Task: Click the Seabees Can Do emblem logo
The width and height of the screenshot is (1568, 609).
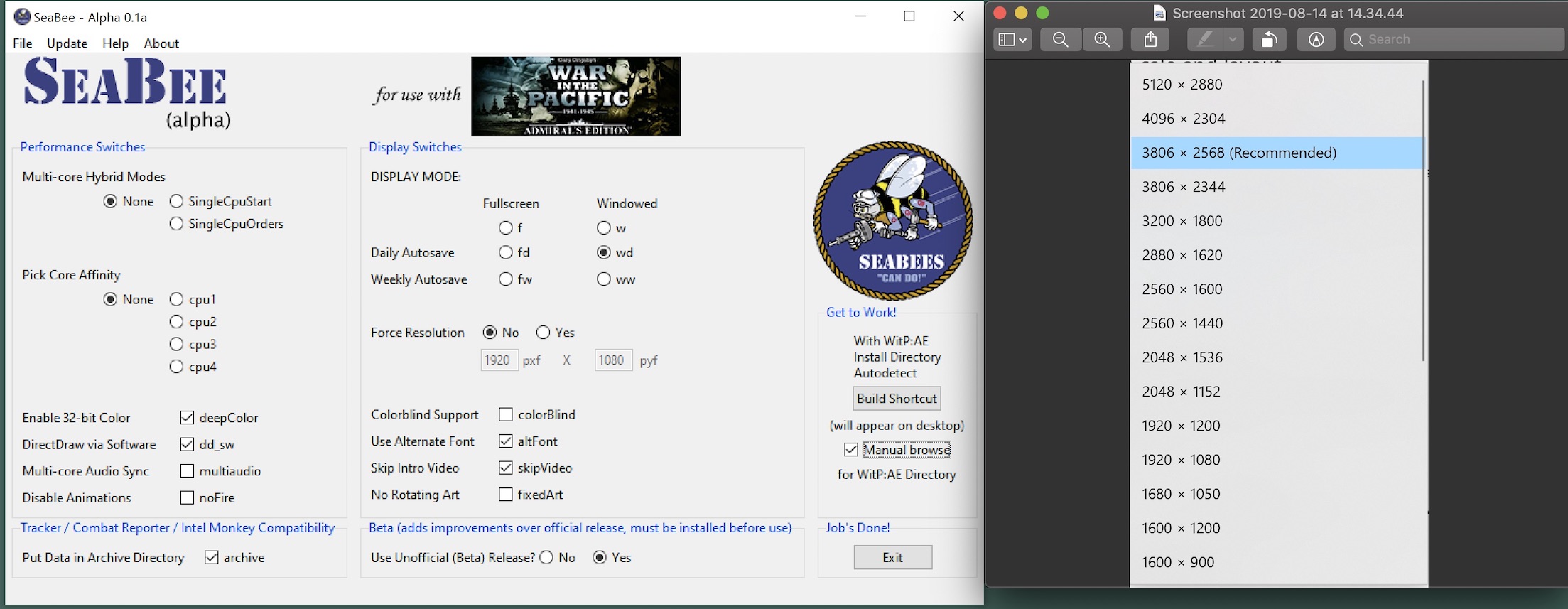Action: pyautogui.click(x=893, y=220)
